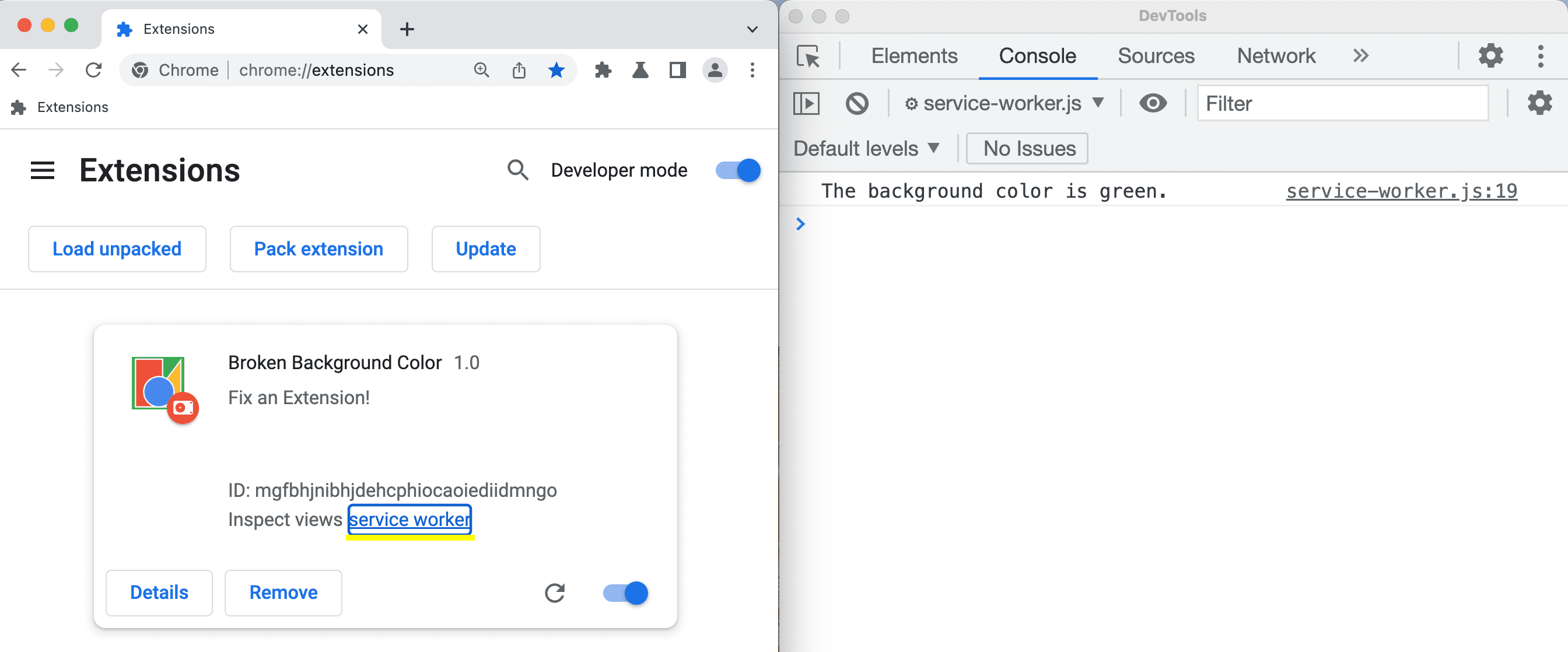The width and height of the screenshot is (1568, 652).
Task: Click the Load unpacked button
Action: [116, 249]
